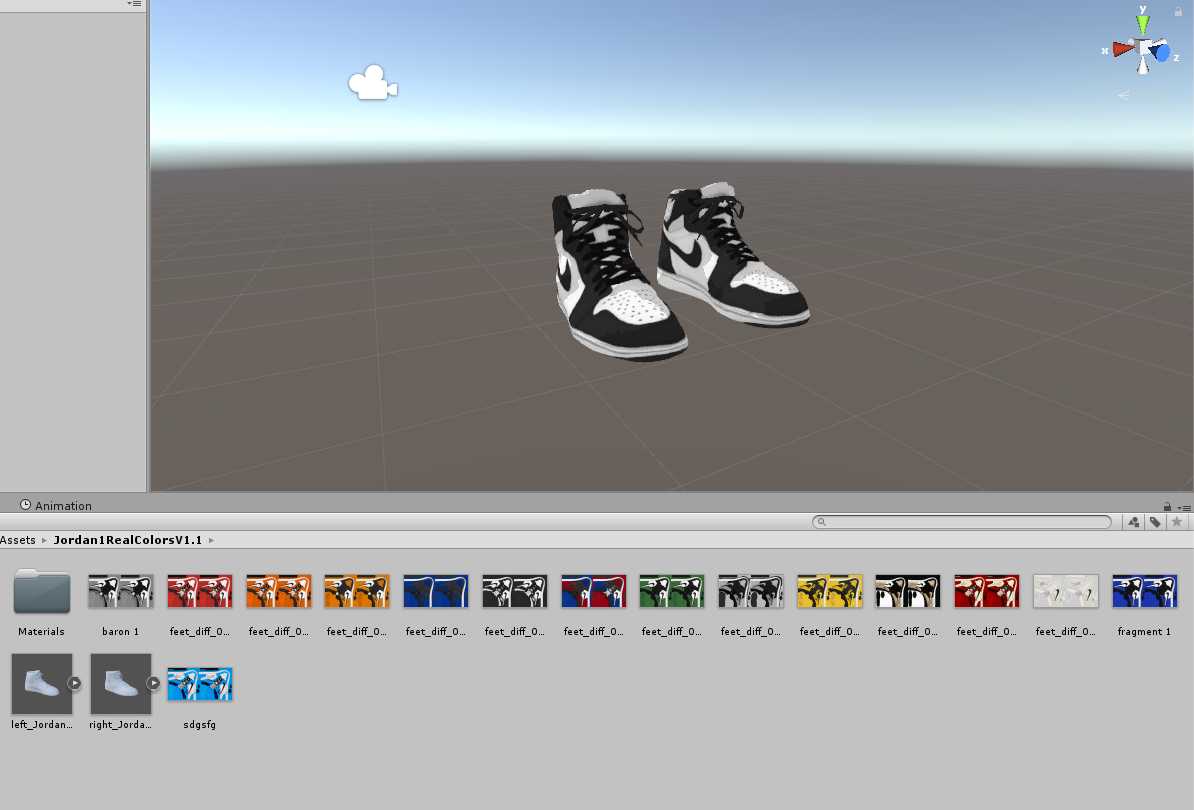Click the blue Z axis cone
Image resolution: width=1194 pixels, height=810 pixels.
click(1160, 53)
